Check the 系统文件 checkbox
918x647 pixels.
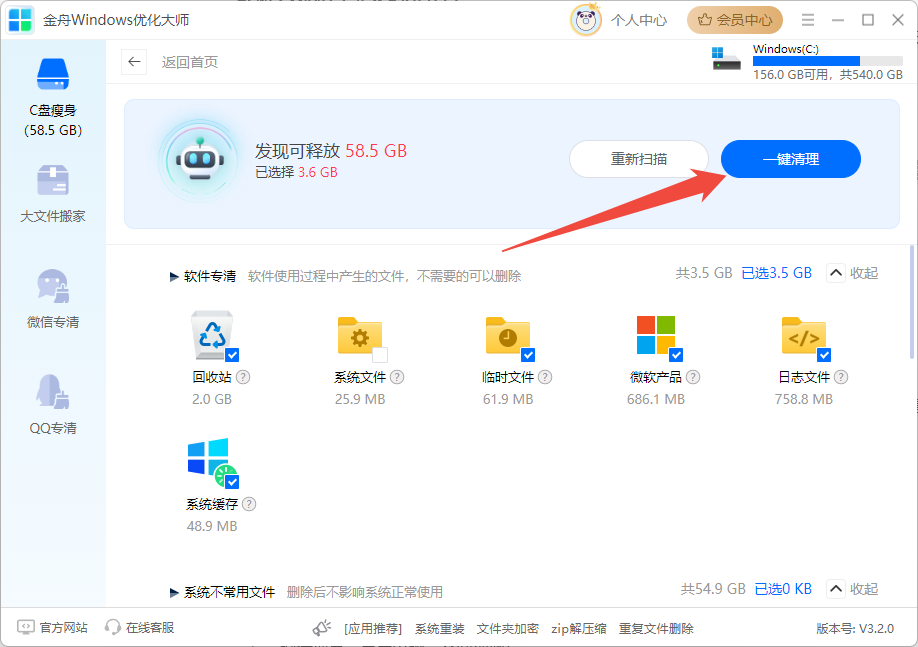click(380, 355)
